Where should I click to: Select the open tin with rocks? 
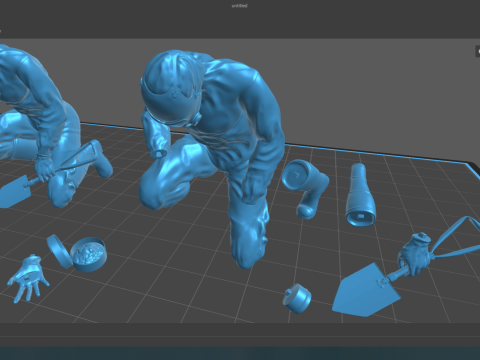point(89,255)
